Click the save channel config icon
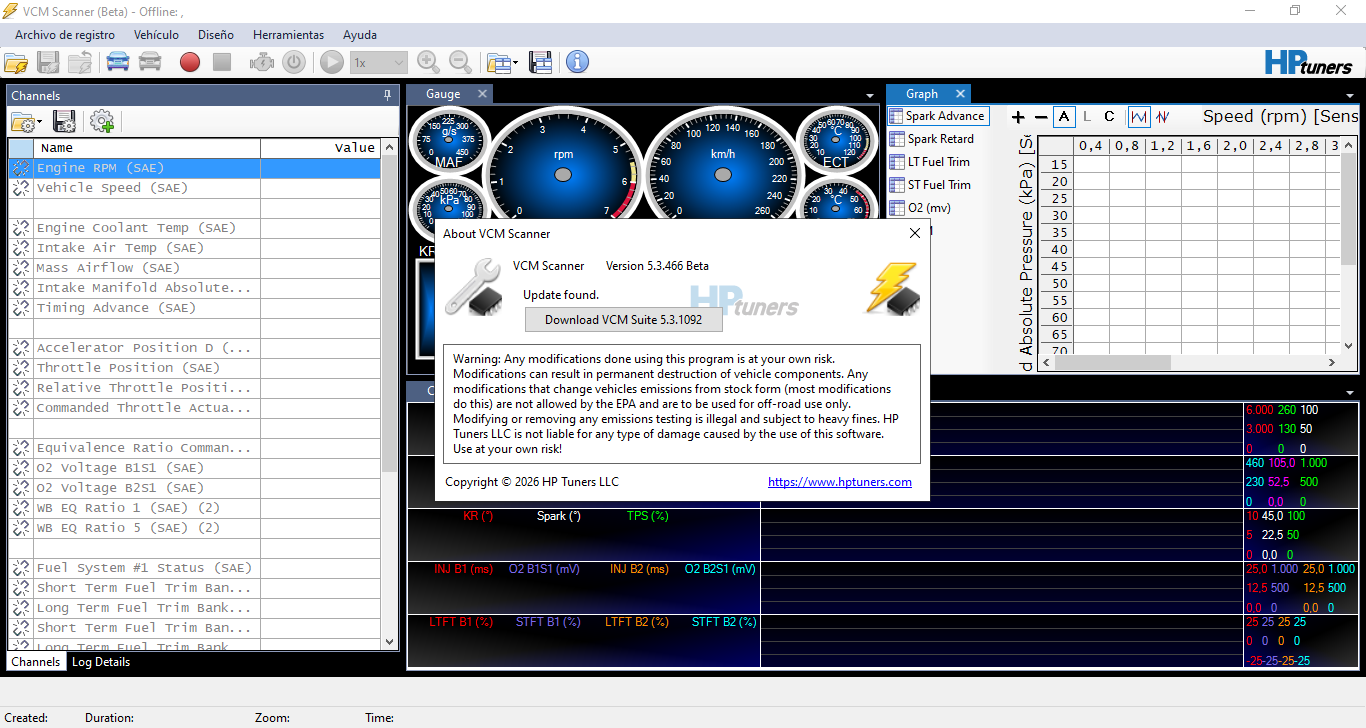Screen dimensions: 1366x728 pos(65,122)
